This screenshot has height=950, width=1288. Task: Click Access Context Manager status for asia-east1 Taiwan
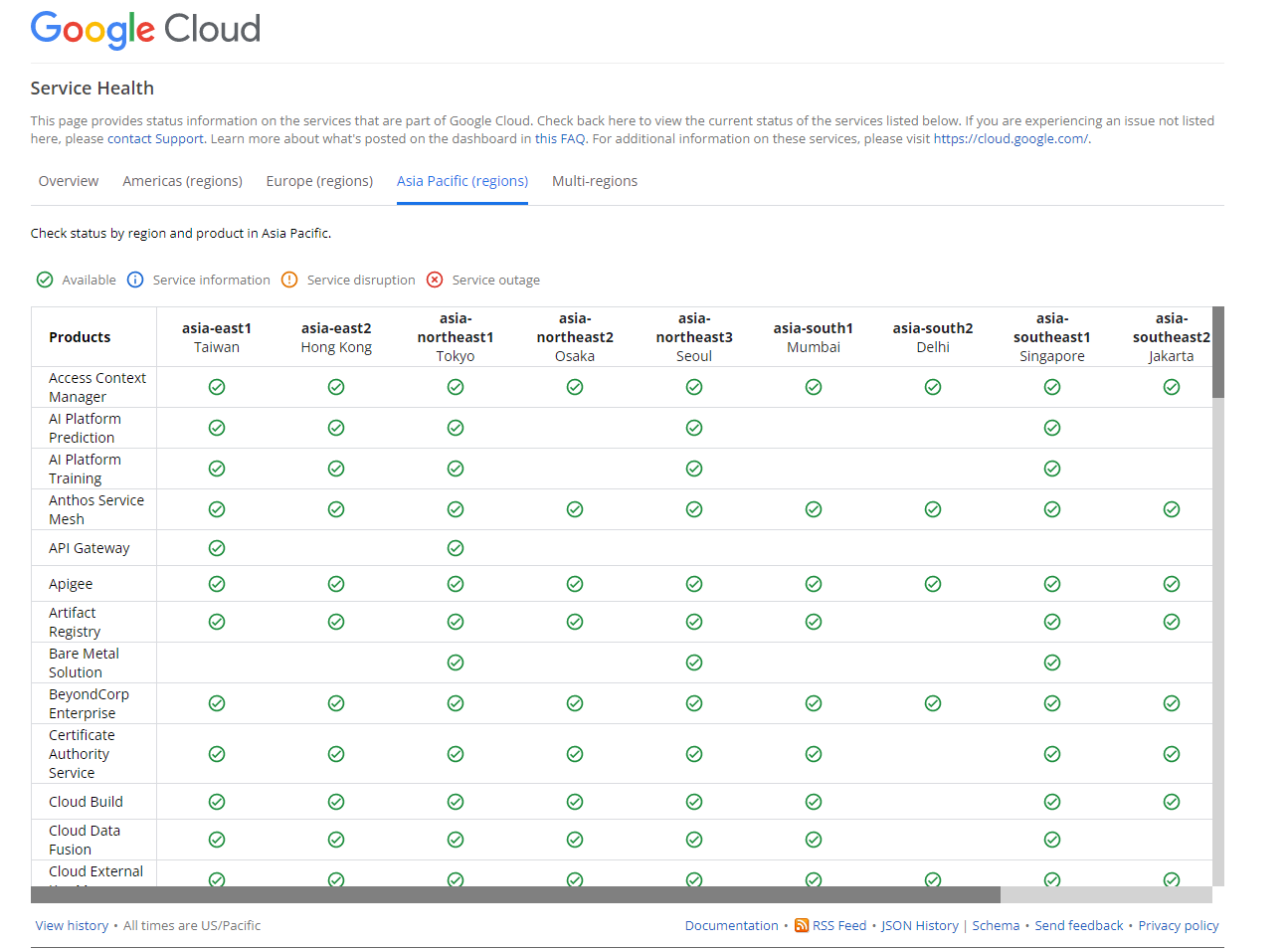(217, 387)
